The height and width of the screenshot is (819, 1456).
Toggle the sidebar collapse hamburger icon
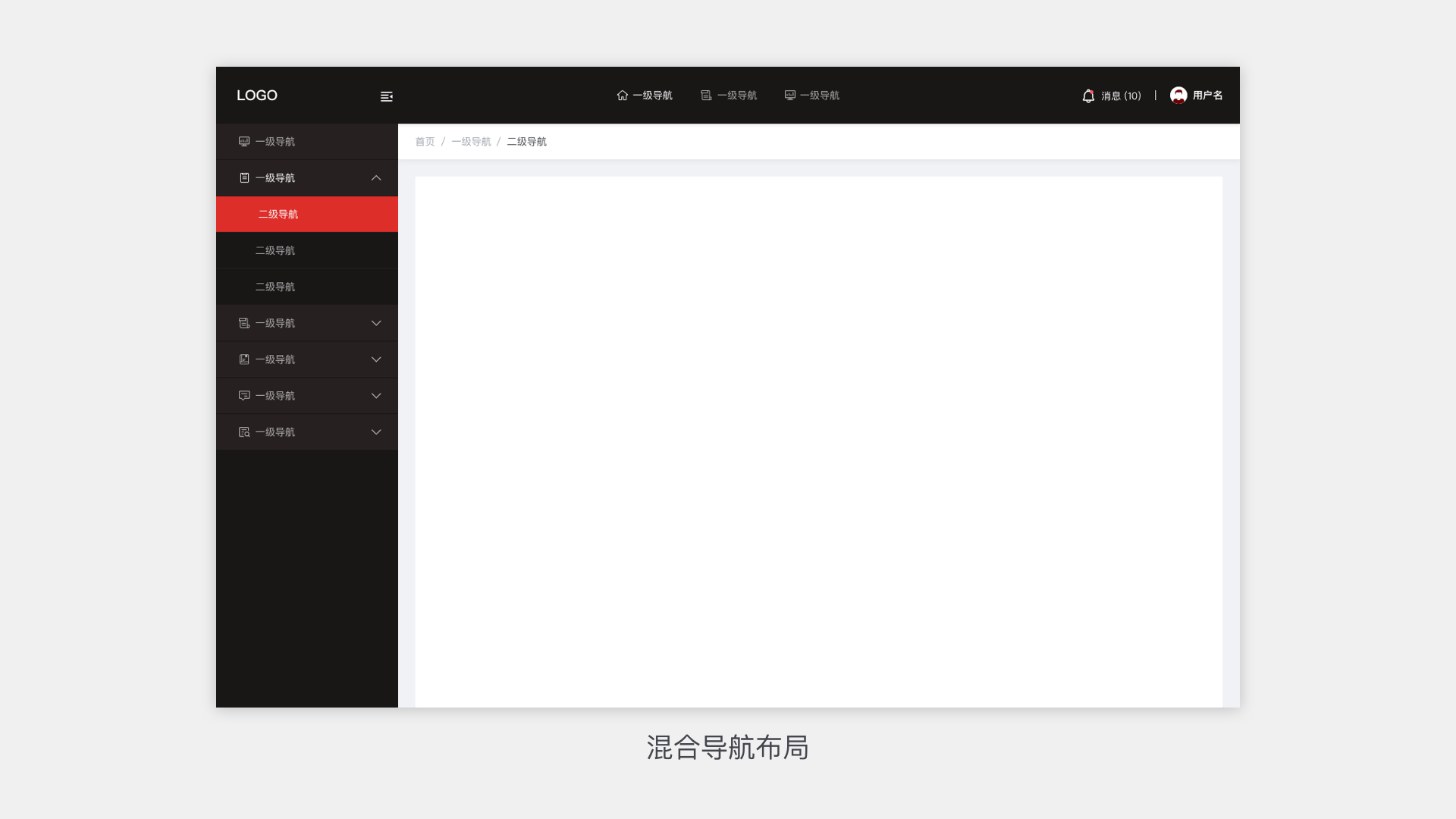tap(386, 96)
